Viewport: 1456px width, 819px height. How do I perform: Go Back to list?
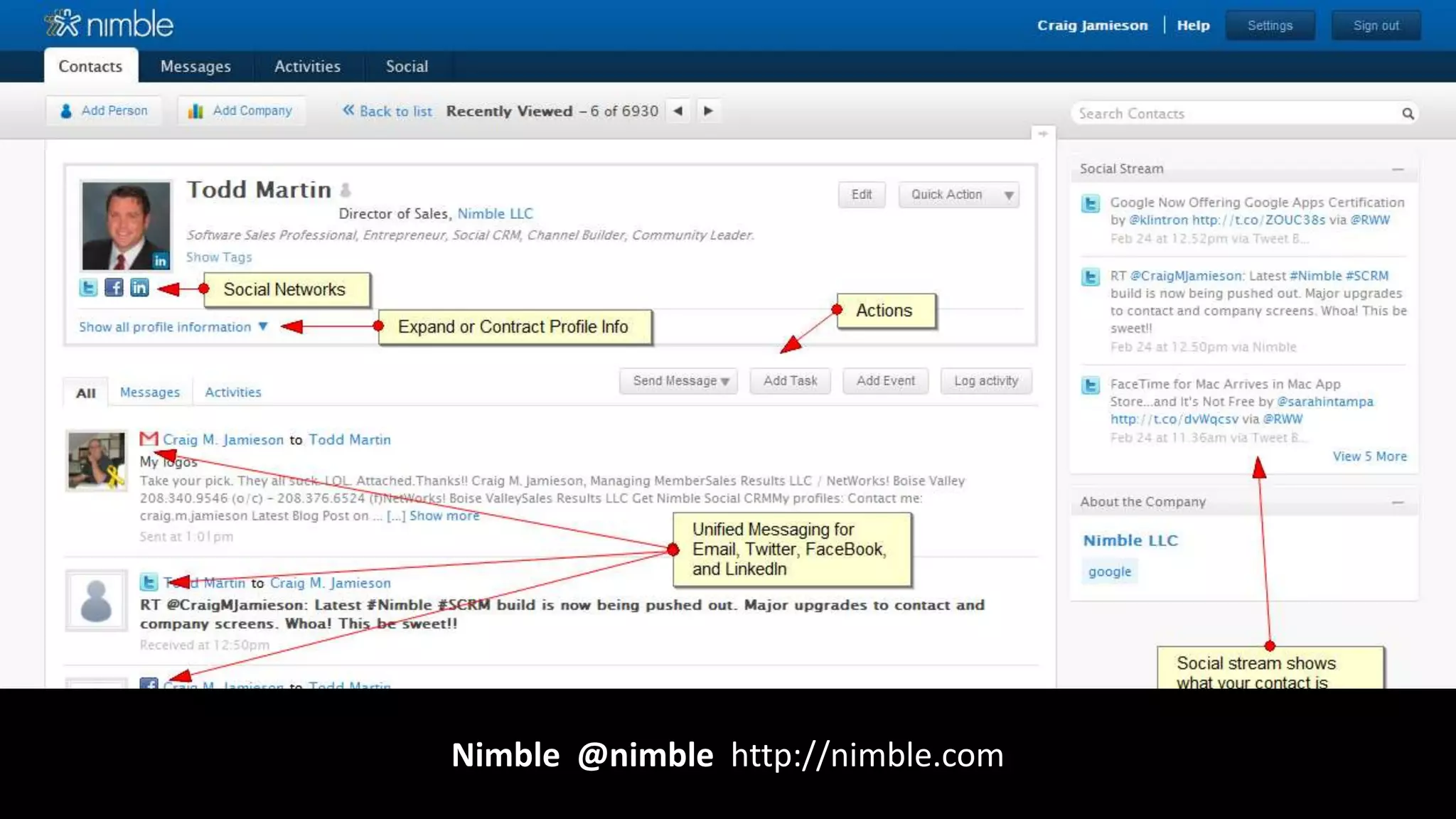tap(387, 111)
